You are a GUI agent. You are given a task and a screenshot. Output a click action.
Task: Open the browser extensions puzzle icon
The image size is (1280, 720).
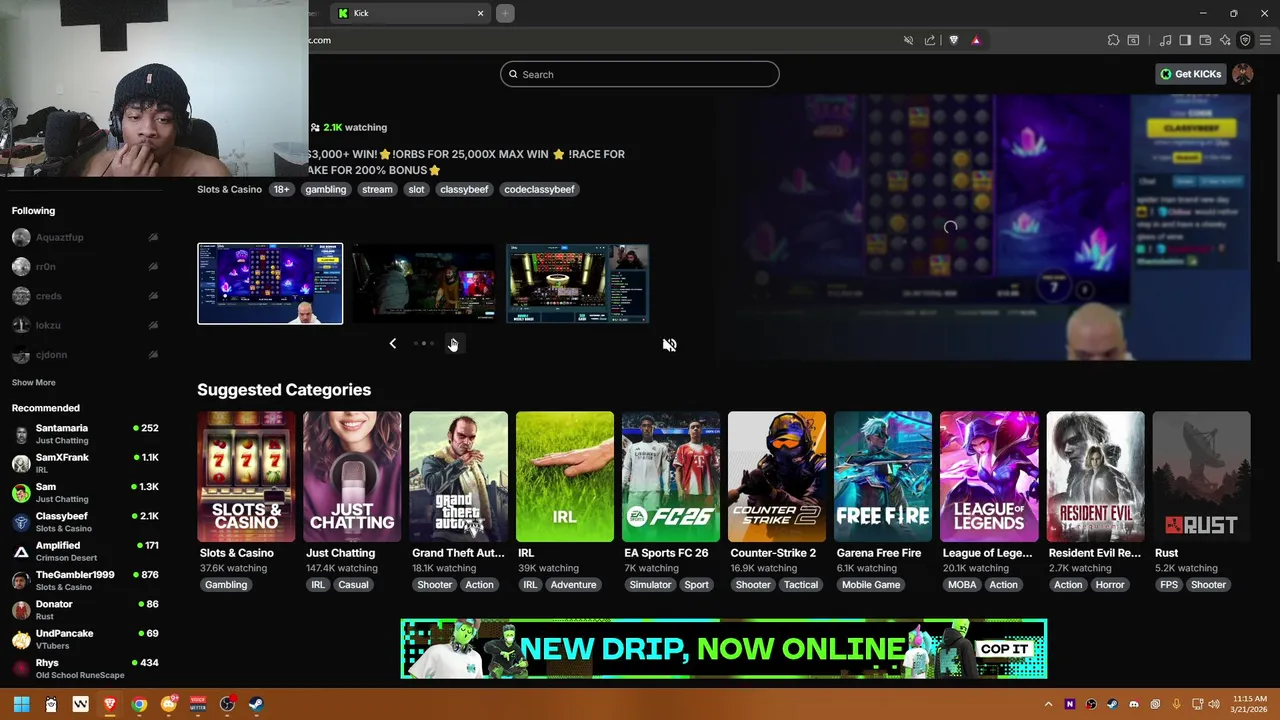1113,40
